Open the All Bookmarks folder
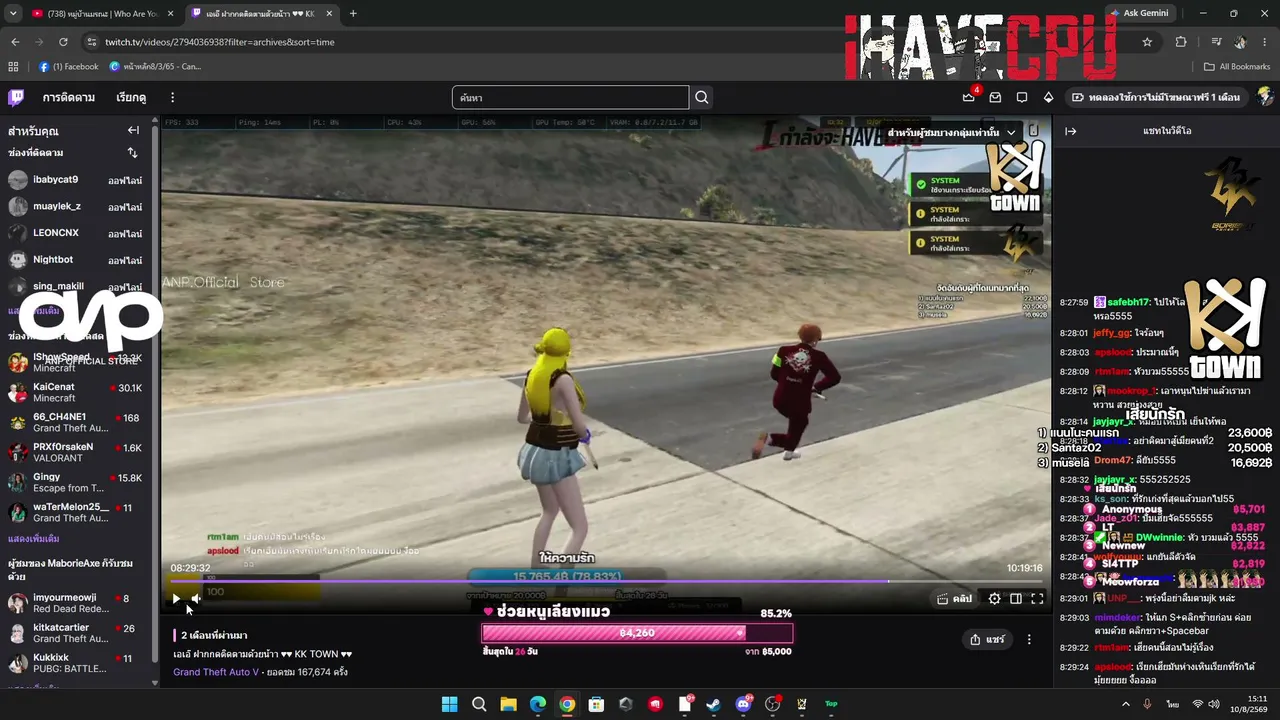 pyautogui.click(x=1237, y=67)
